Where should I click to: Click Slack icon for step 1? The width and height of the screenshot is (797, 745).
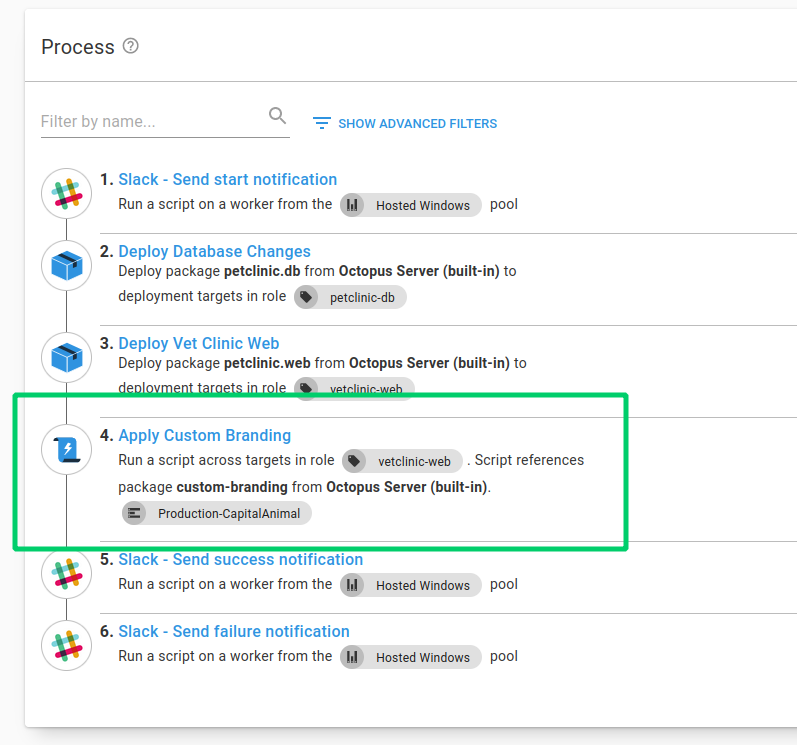pos(67,194)
